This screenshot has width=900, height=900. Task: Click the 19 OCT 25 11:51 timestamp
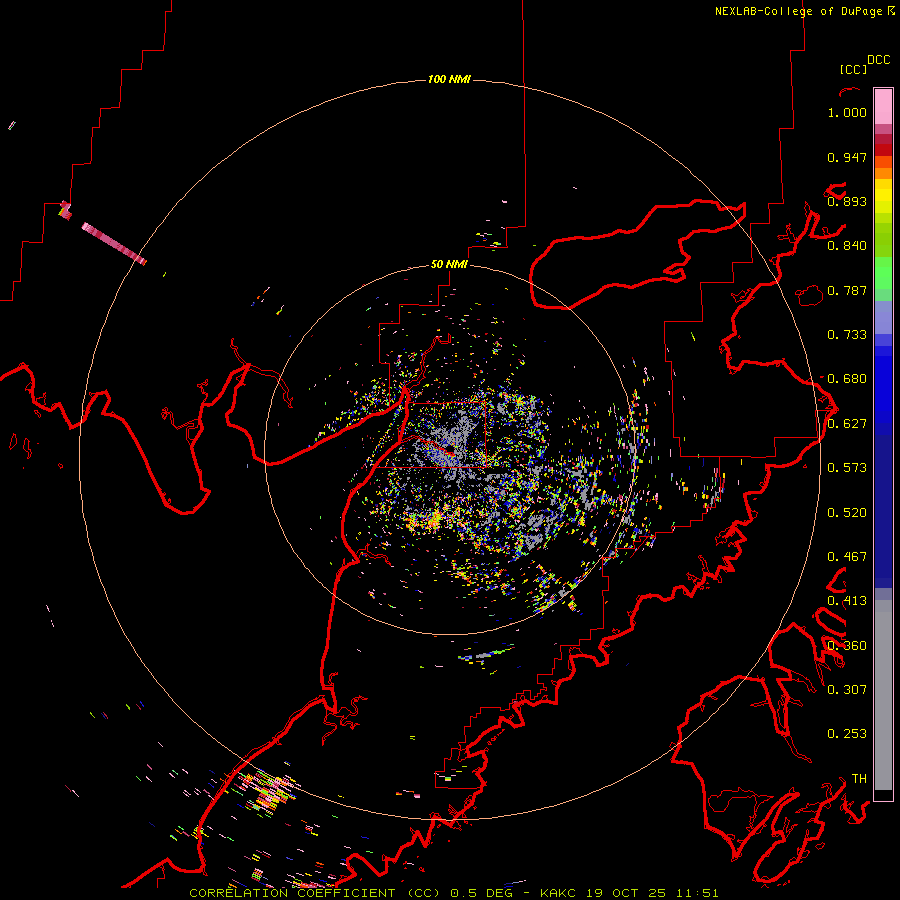click(x=652, y=893)
